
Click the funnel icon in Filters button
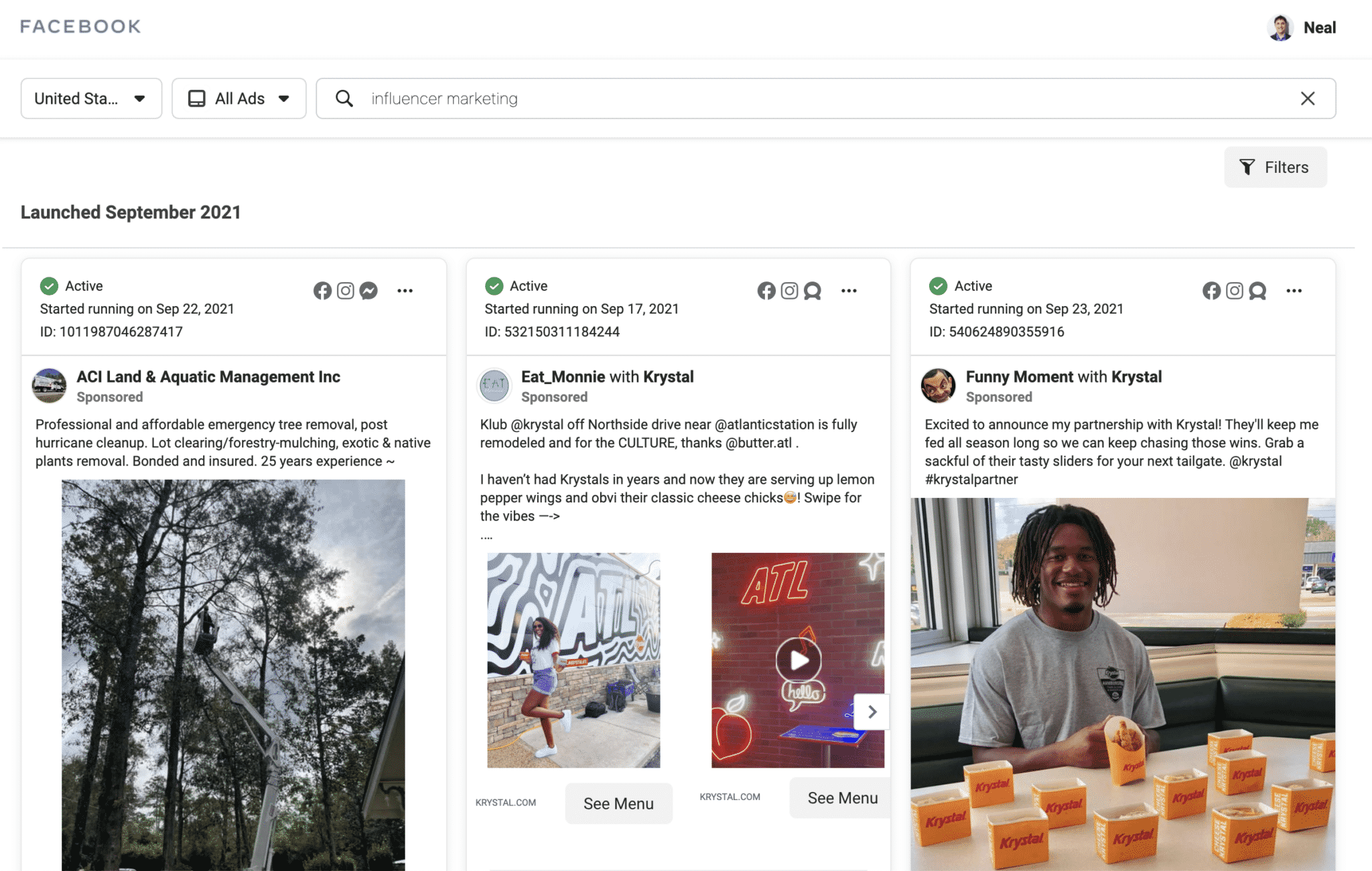point(1247,167)
